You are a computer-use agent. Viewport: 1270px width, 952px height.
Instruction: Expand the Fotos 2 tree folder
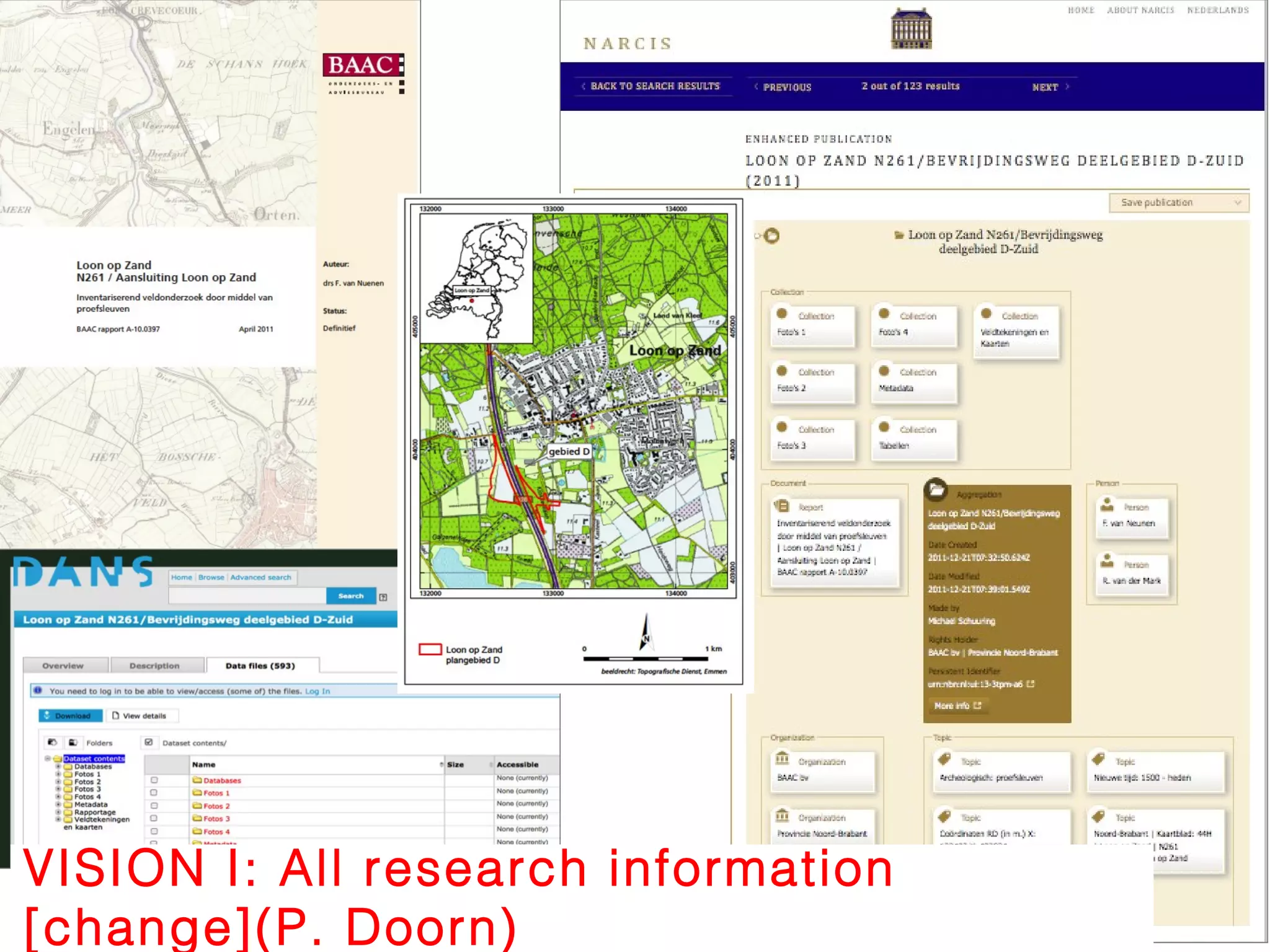[58, 782]
